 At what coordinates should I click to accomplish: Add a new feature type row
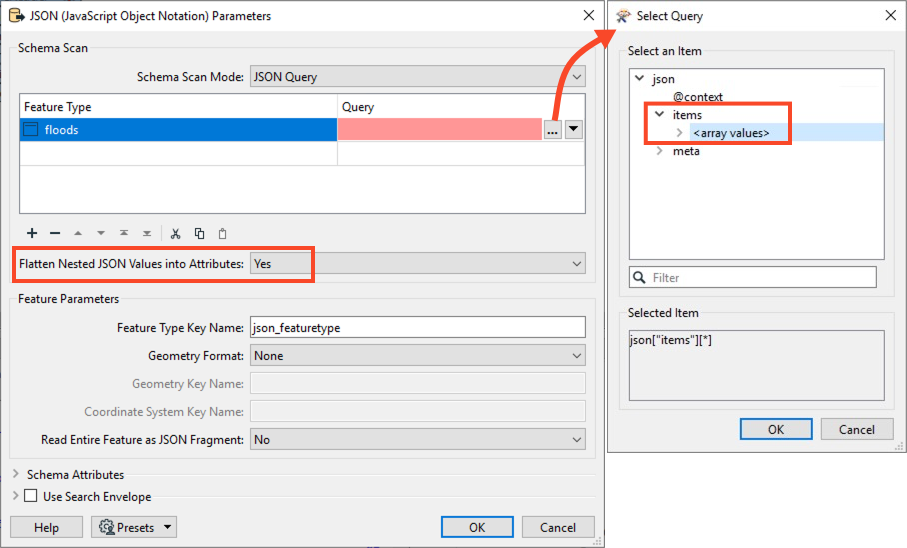point(32,233)
